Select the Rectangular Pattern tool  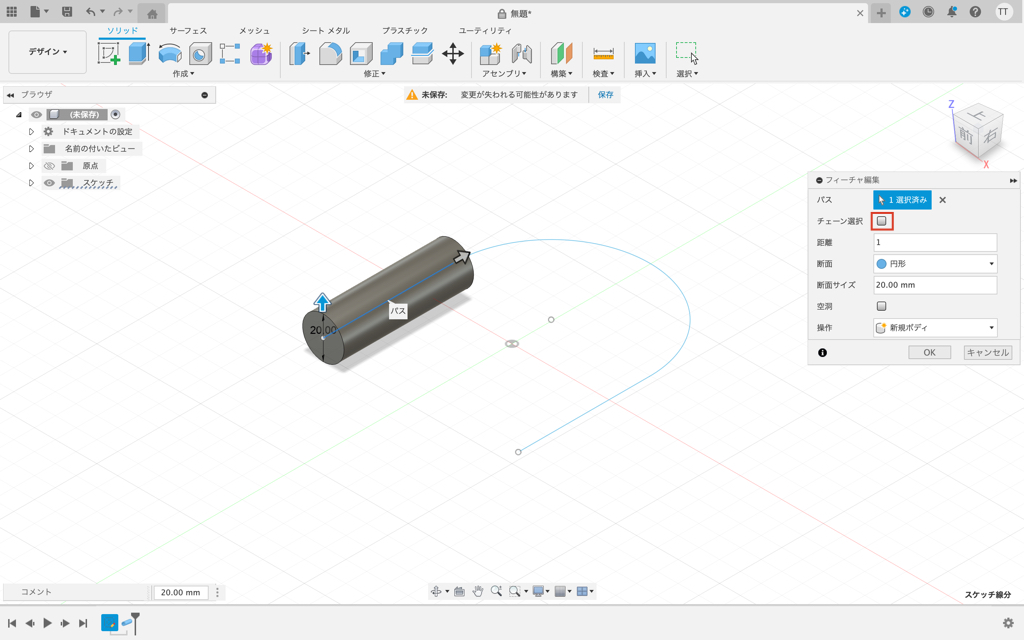pos(230,54)
